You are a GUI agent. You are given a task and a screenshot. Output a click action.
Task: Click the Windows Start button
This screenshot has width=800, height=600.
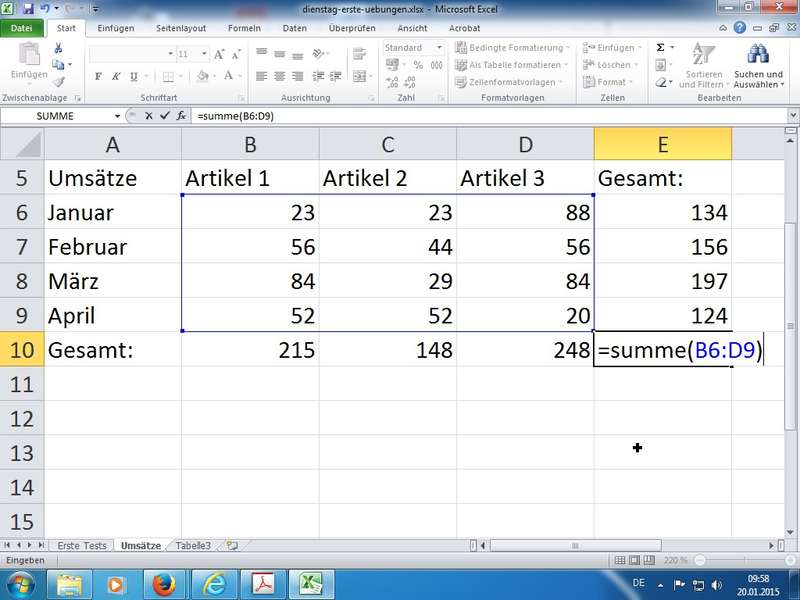[20, 583]
